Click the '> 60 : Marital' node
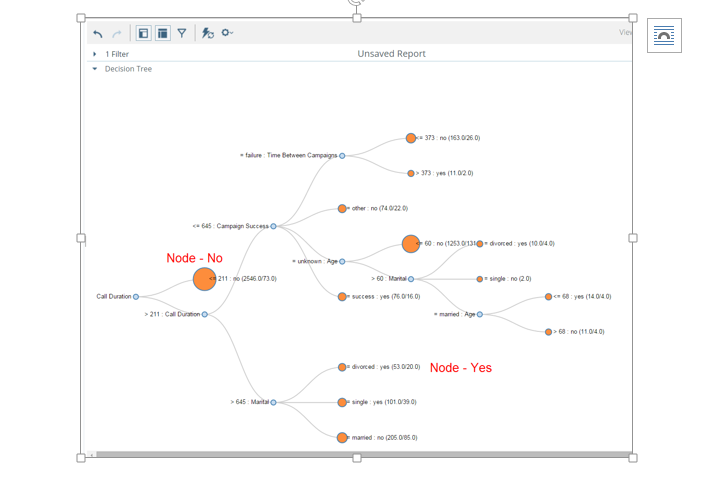The image size is (712, 489). [x=411, y=279]
